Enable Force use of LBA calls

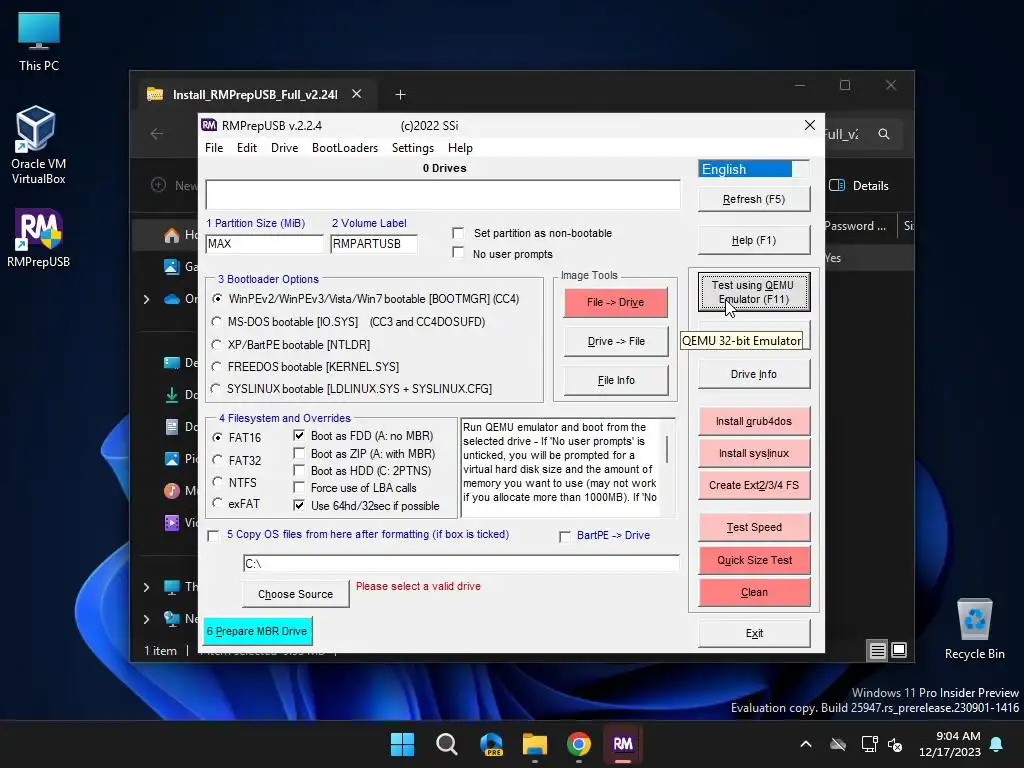click(299, 487)
